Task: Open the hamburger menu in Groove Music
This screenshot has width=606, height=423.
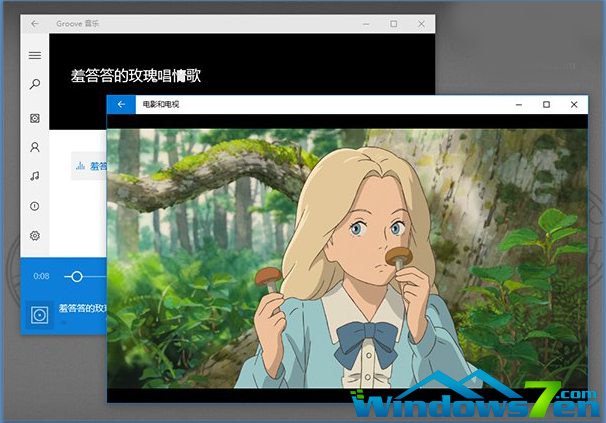Action: (35, 56)
